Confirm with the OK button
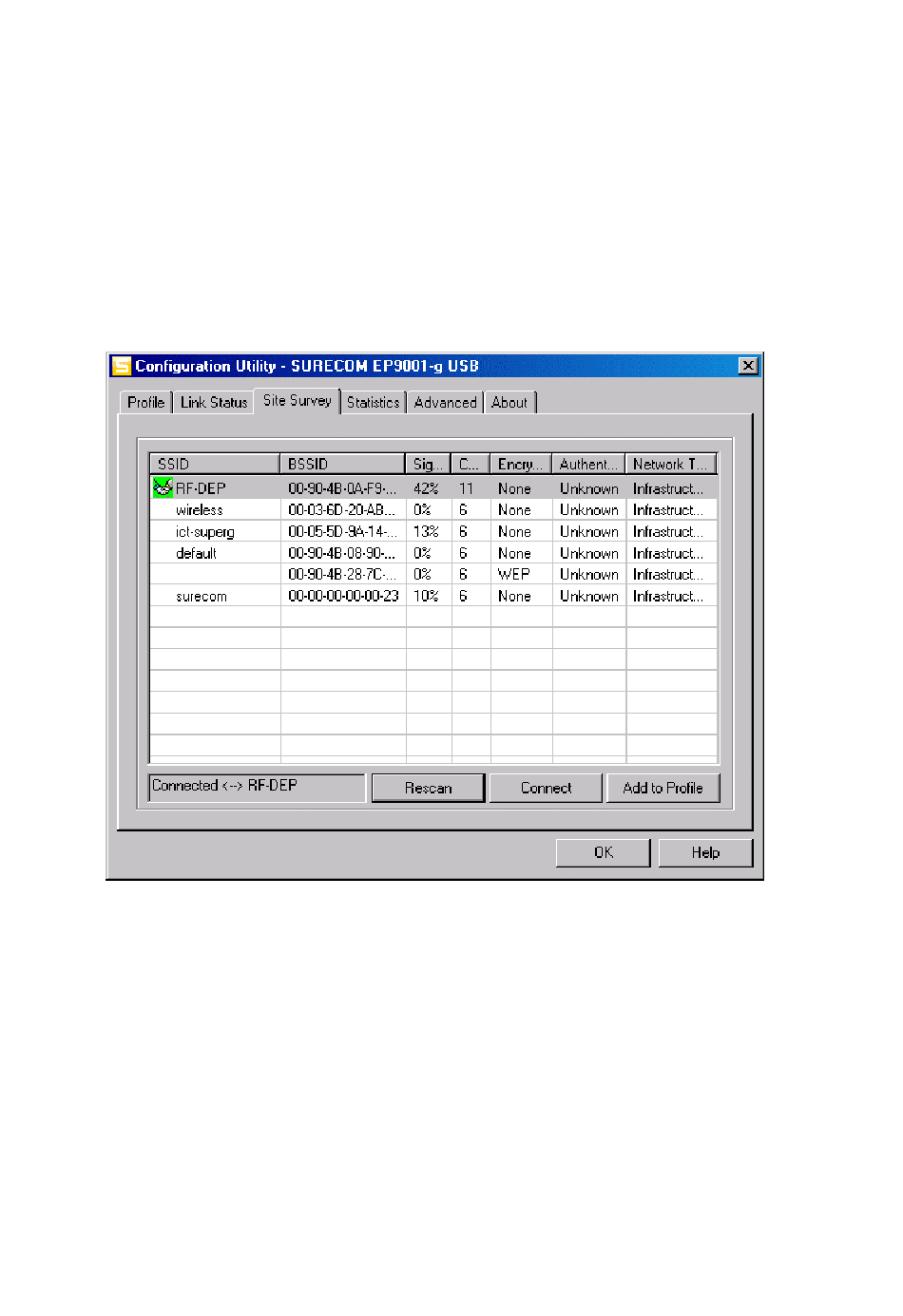The width and height of the screenshot is (903, 1316). (x=603, y=853)
